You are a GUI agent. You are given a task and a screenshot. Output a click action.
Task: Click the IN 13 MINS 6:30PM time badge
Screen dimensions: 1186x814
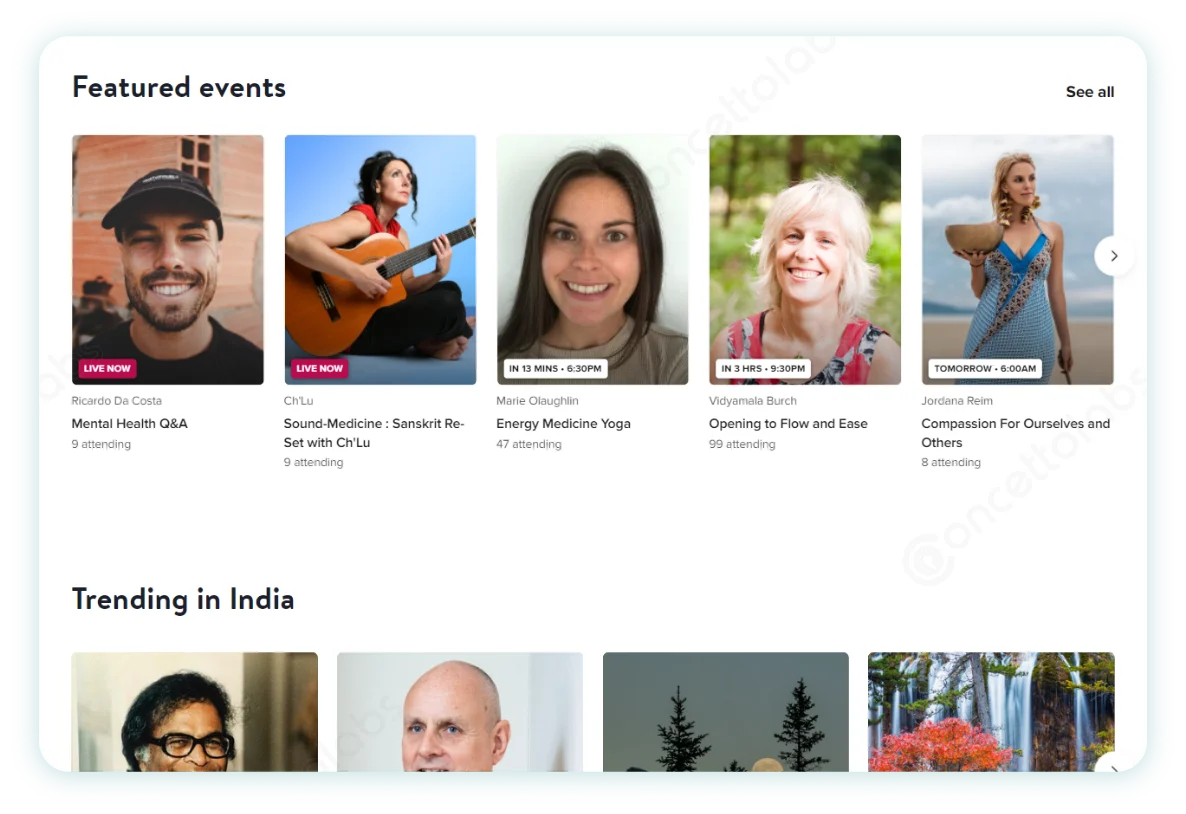555,368
